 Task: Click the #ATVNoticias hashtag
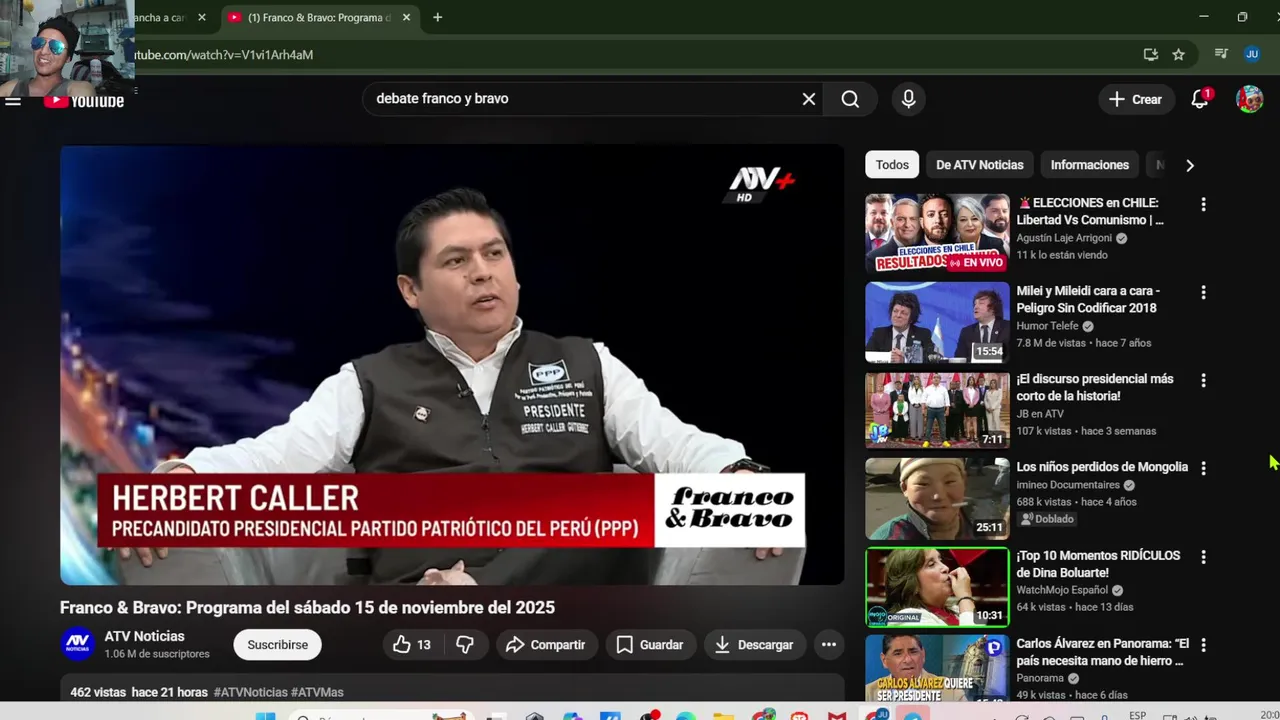point(250,692)
